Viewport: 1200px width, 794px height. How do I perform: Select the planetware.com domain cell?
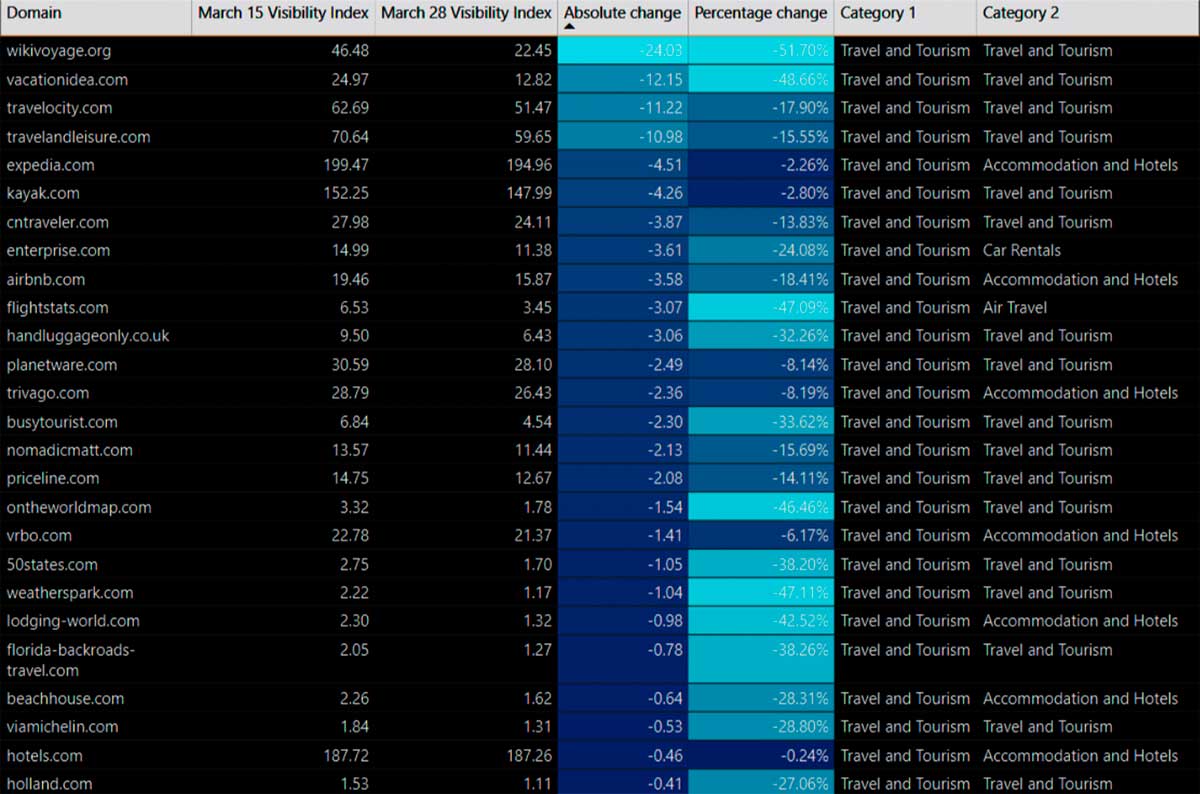tap(95, 365)
